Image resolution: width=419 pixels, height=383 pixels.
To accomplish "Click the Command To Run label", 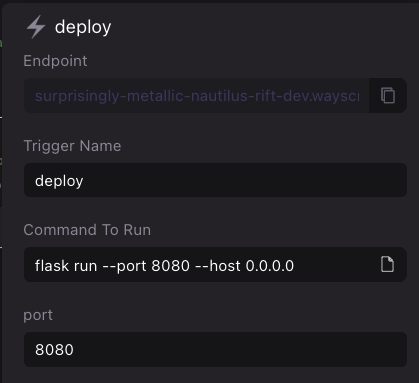I will pos(87,230).
